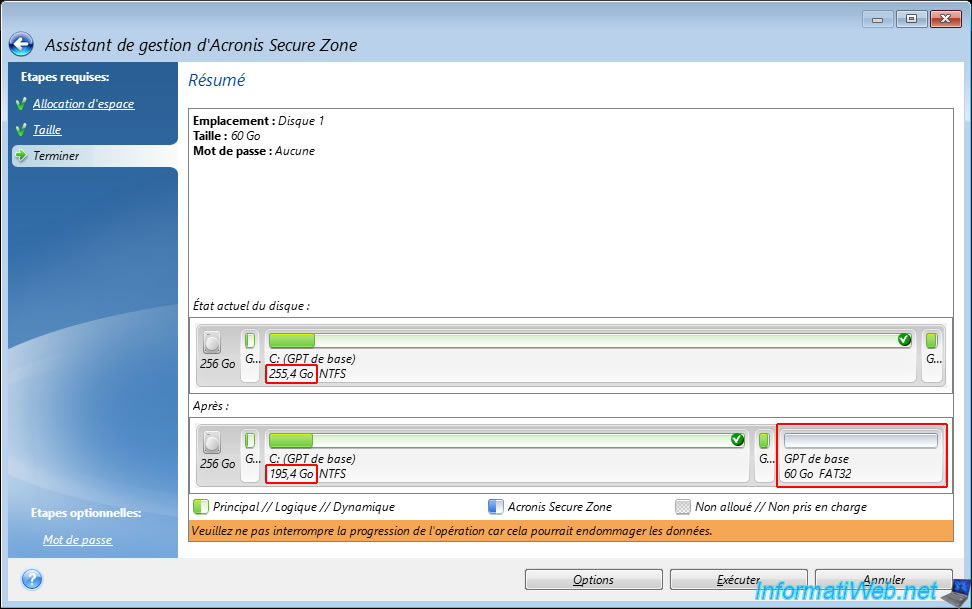Click the blue back arrow button
Viewport: 972px width, 609px height.
click(21, 44)
